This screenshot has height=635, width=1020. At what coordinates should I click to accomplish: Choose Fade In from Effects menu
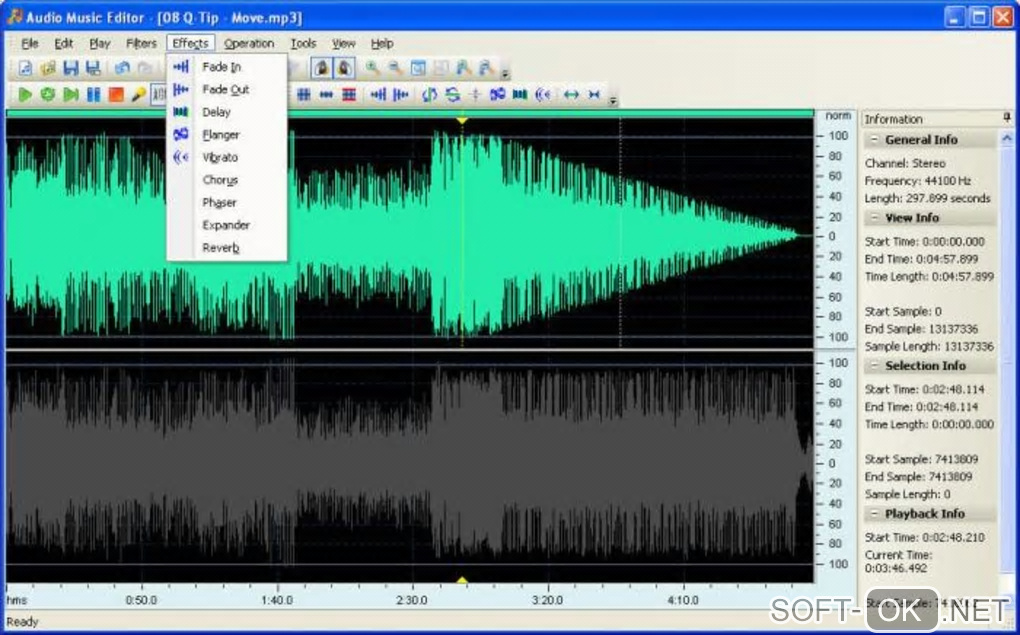(226, 67)
